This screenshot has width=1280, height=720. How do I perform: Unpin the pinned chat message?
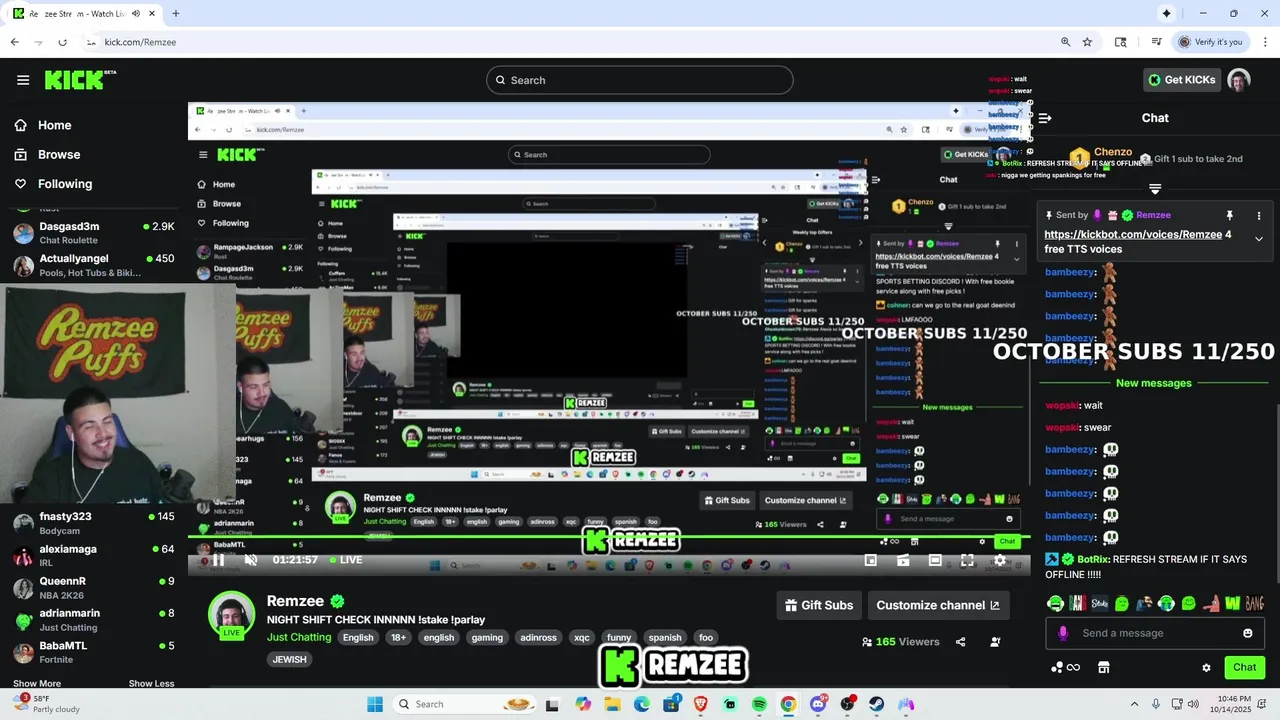[x=1230, y=215]
